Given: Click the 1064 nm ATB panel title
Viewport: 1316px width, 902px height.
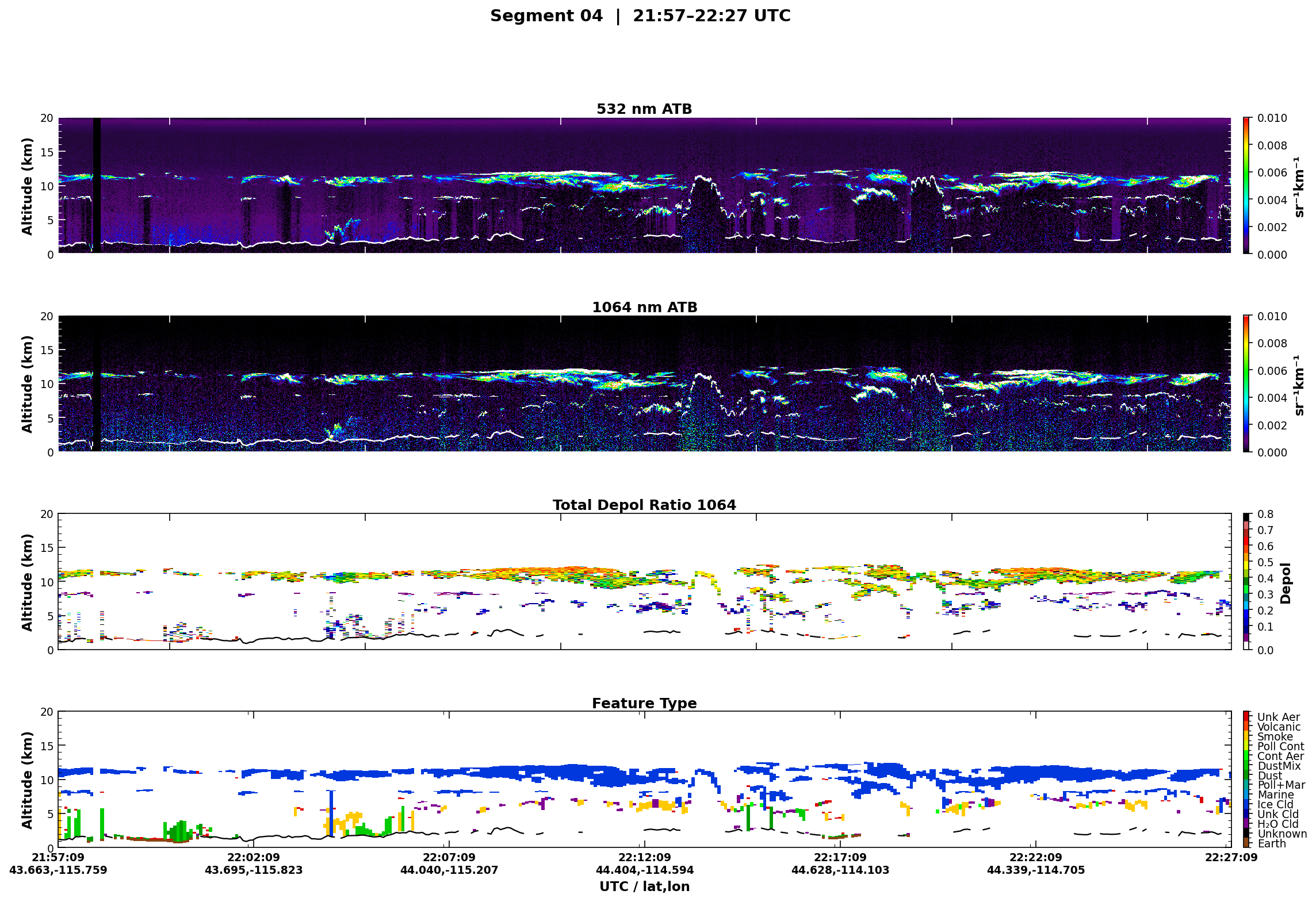Looking at the screenshot, I should pos(644,307).
